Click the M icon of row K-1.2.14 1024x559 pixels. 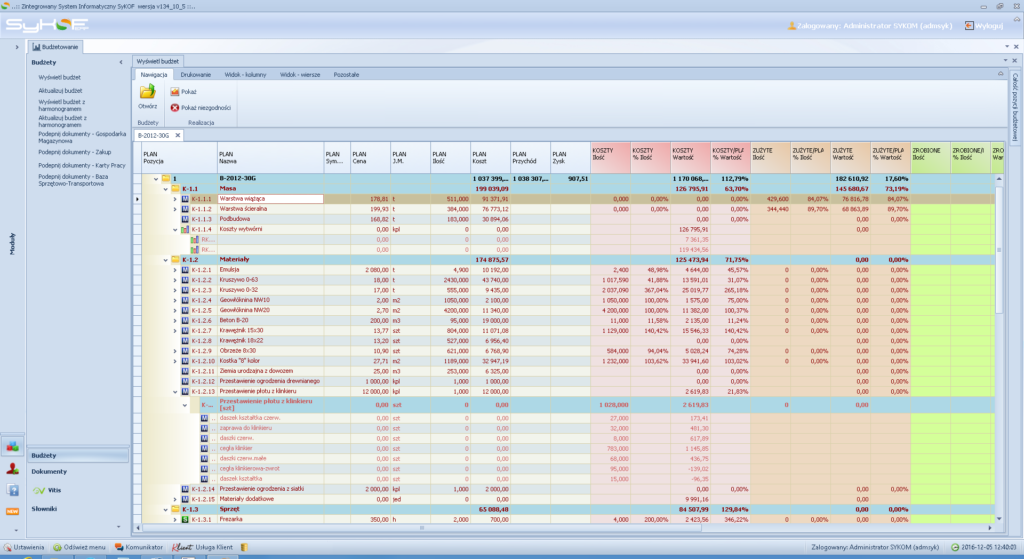click(x=185, y=489)
